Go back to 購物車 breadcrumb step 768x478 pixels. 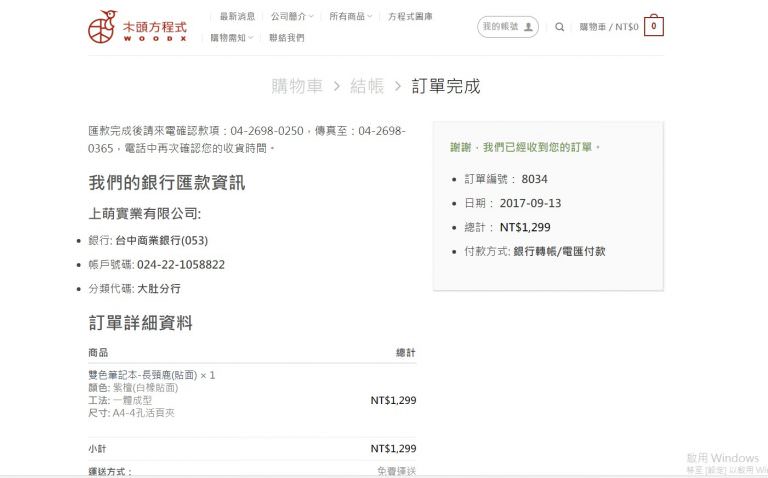[297, 86]
